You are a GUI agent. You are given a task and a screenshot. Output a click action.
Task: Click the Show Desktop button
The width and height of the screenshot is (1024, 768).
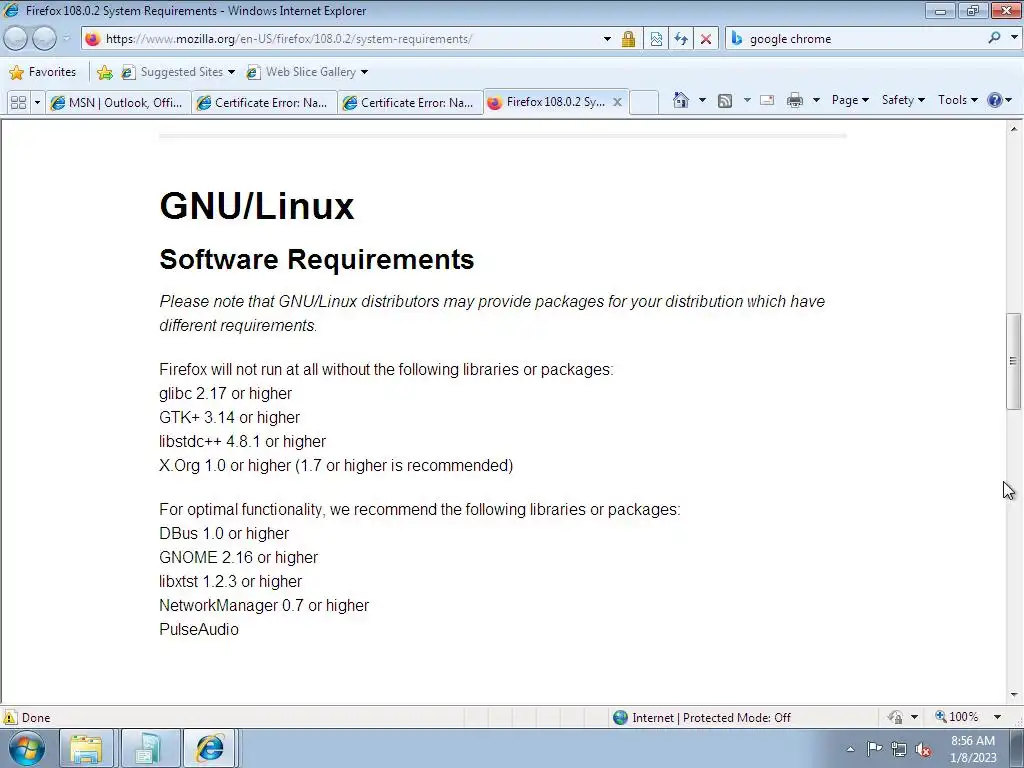(1017, 748)
